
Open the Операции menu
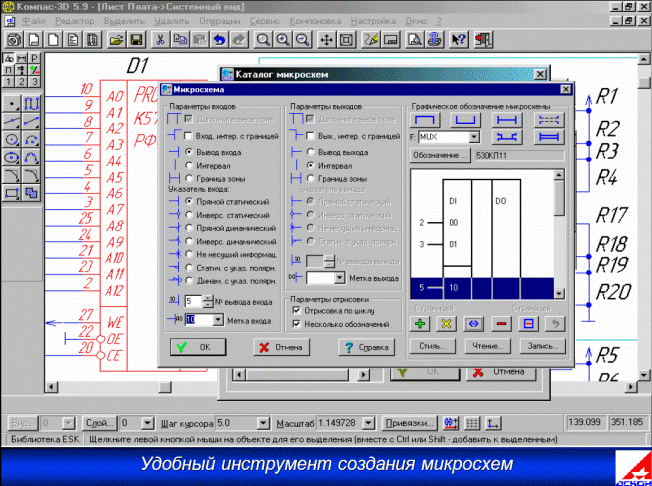click(220, 21)
